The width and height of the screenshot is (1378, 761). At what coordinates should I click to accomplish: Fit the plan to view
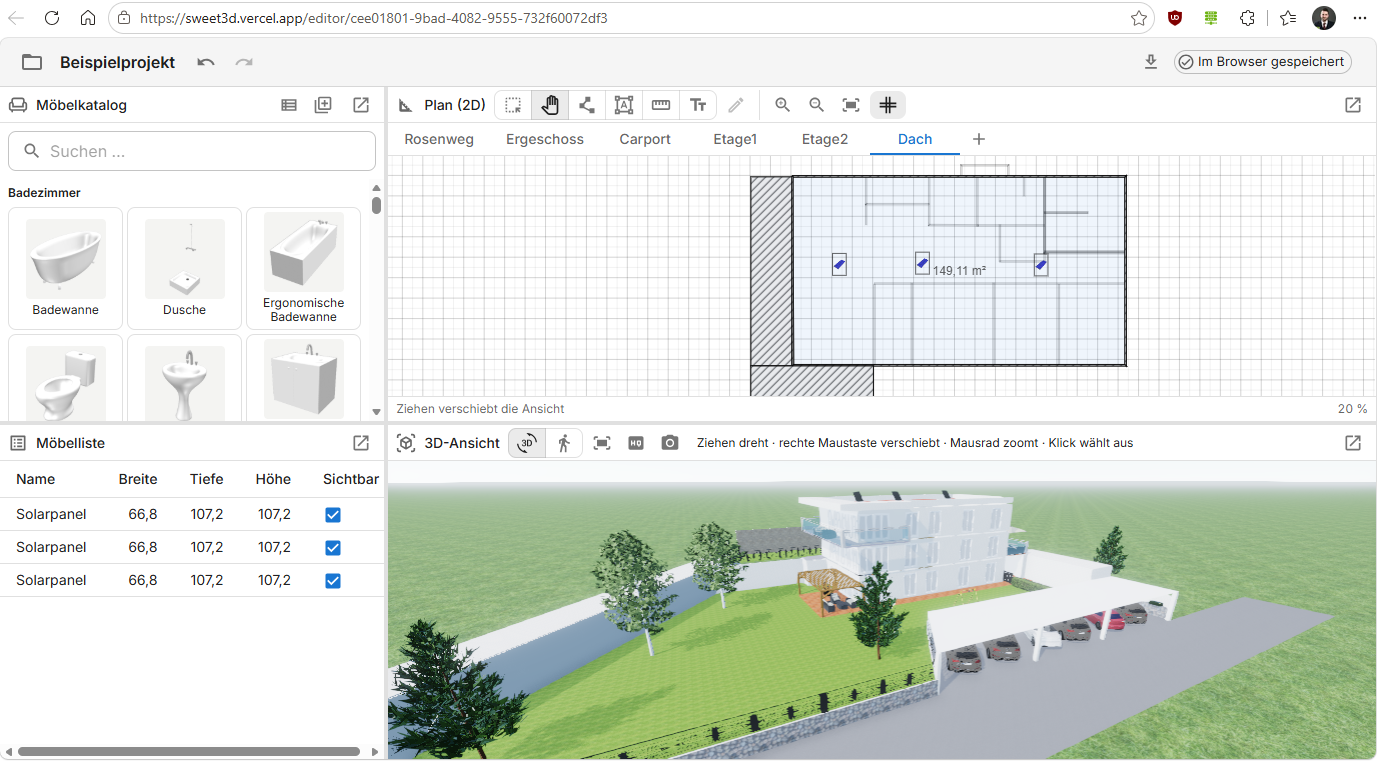(851, 105)
